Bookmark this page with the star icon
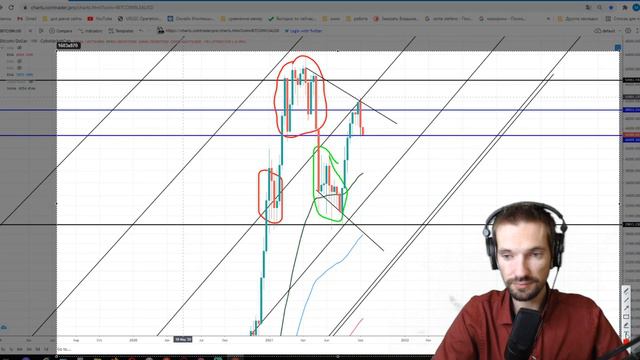This screenshot has width=640, height=360. click(x=611, y=7)
